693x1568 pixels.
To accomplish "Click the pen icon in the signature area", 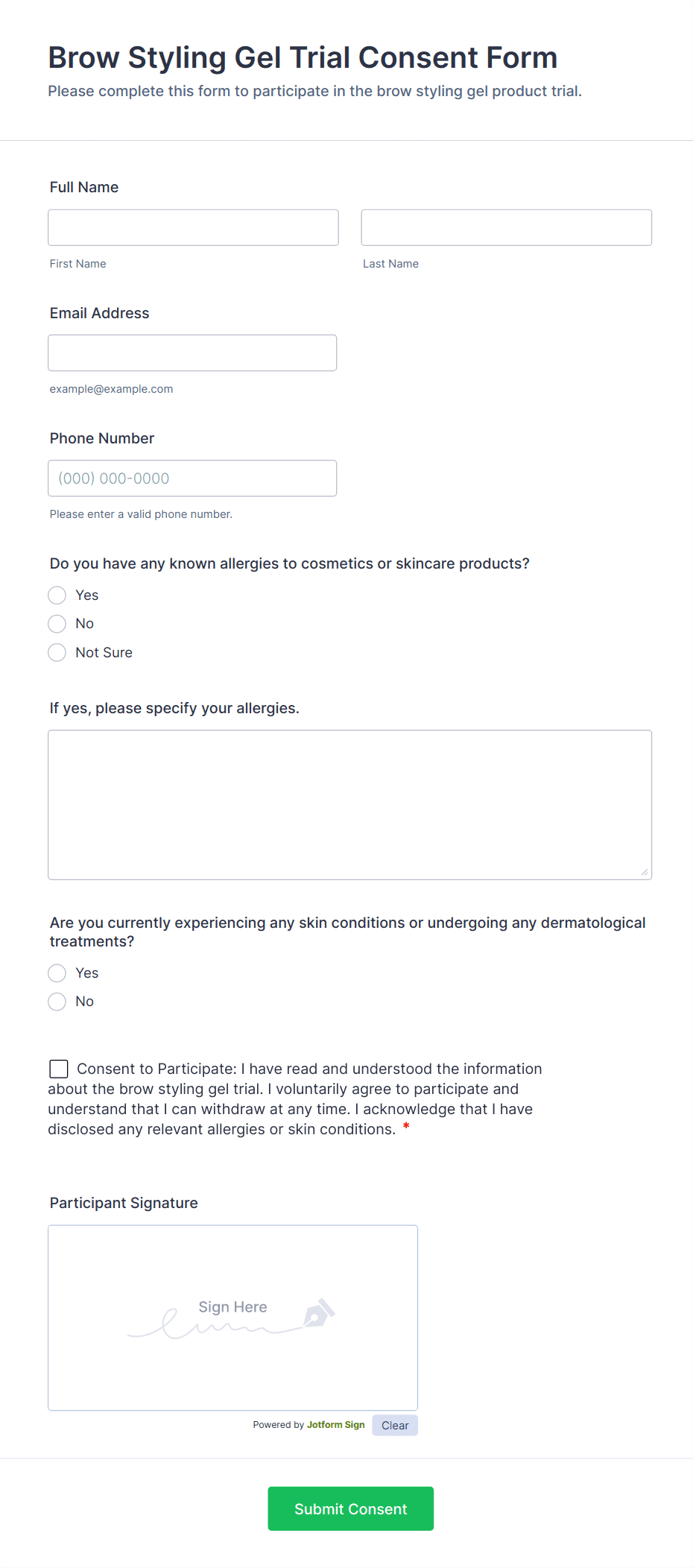I will click(319, 1313).
